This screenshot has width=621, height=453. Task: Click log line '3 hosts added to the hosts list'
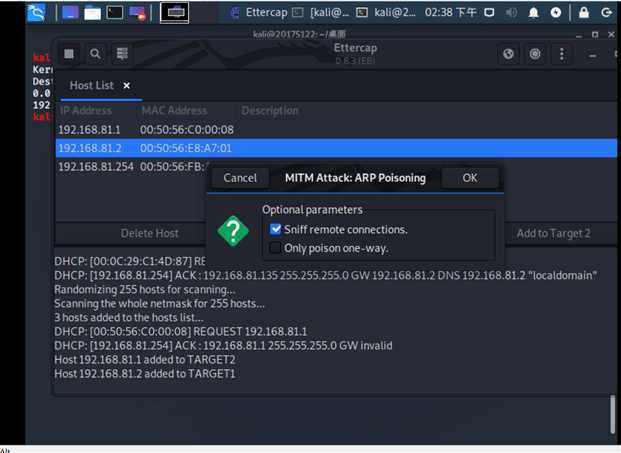129,318
